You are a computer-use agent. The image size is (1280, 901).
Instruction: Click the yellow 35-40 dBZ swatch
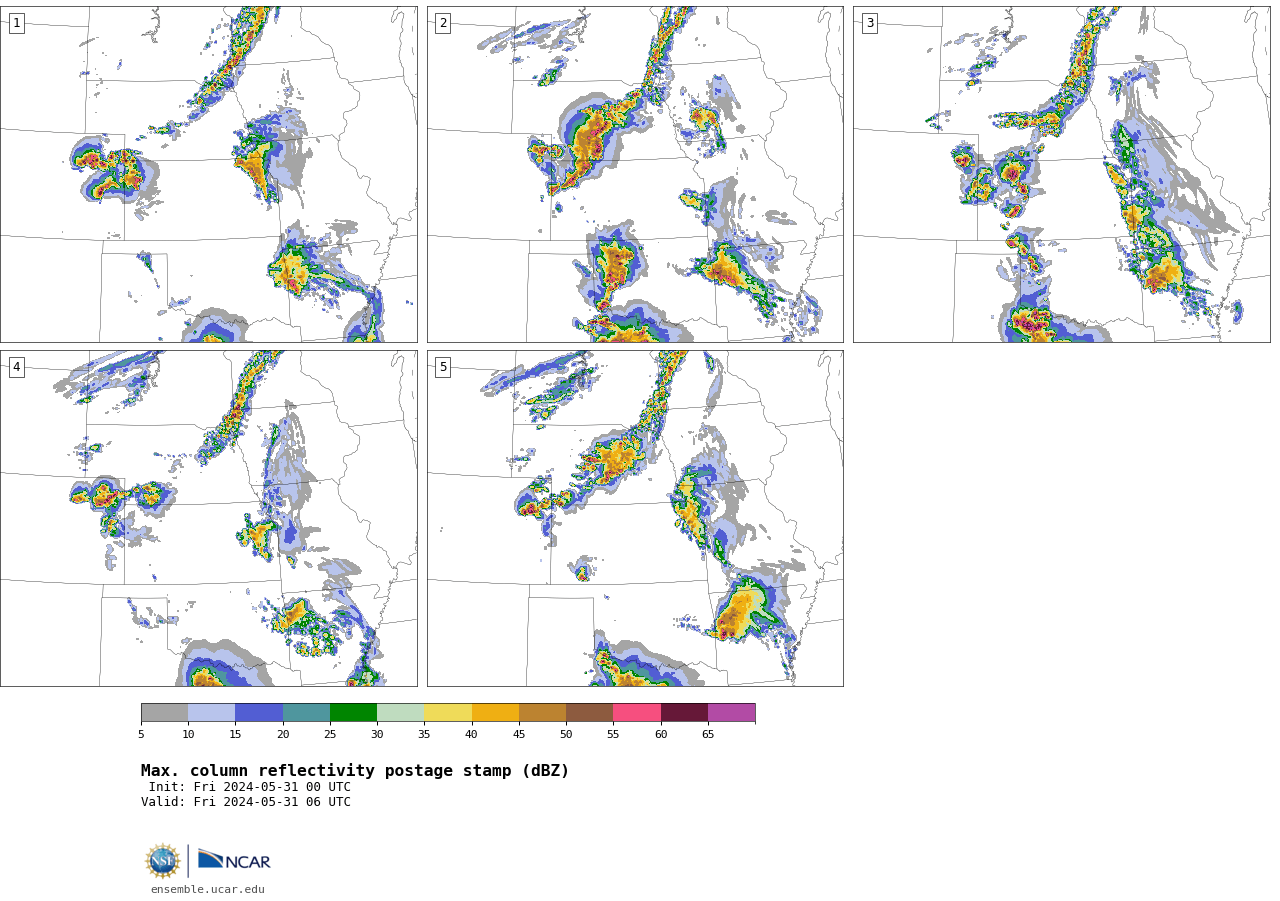448,713
